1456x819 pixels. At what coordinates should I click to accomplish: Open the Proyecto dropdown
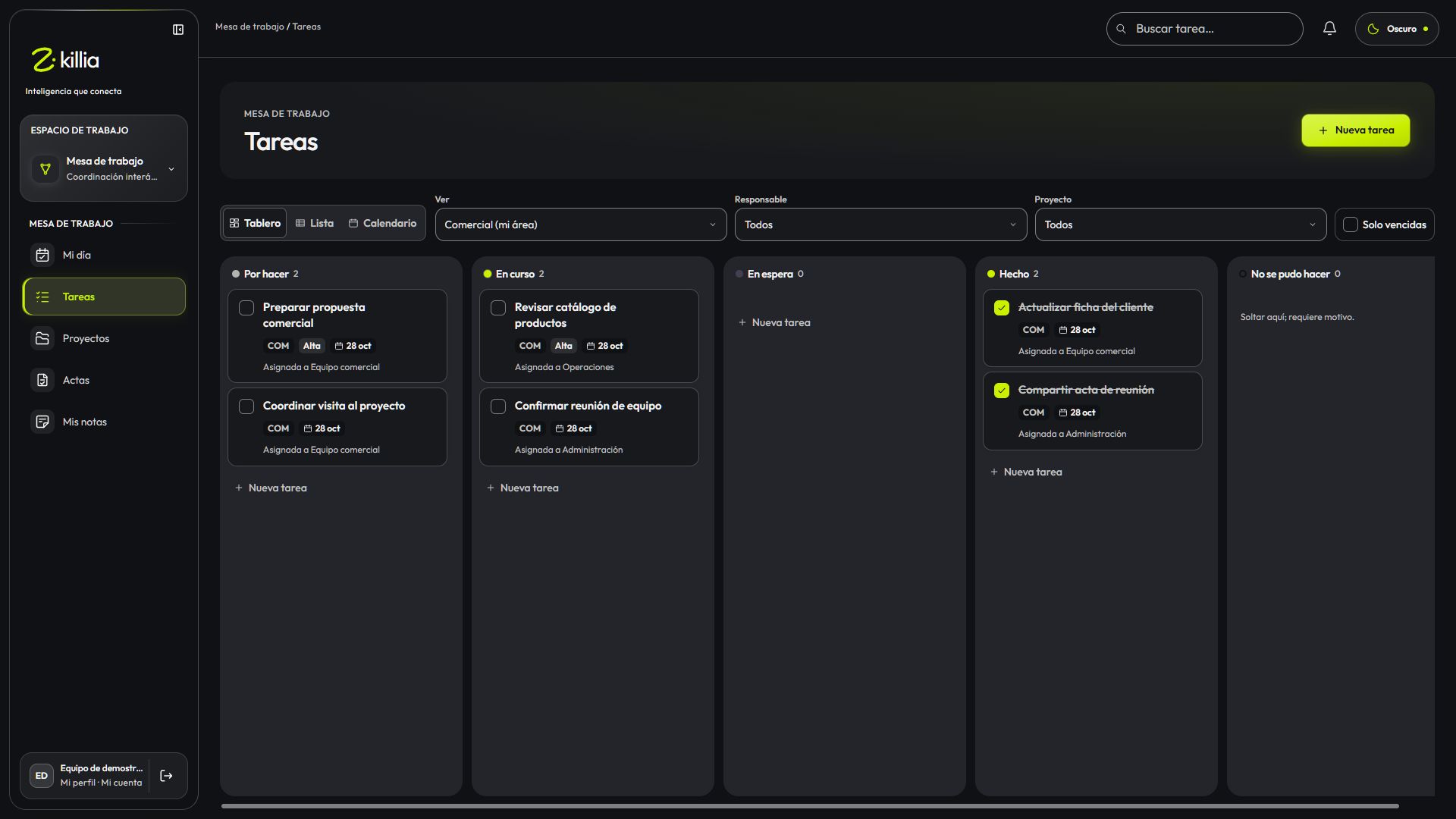tap(1181, 224)
